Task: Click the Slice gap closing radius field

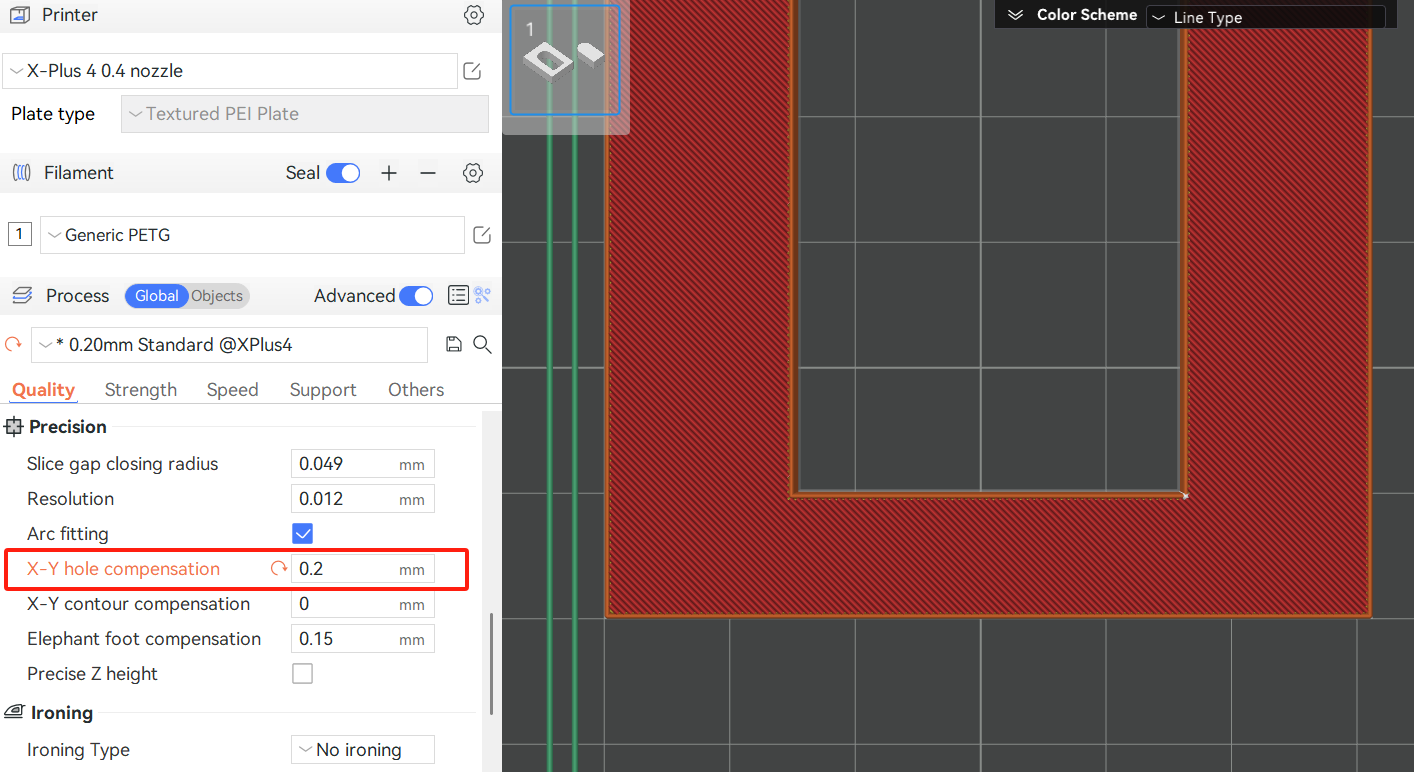Action: [363, 464]
